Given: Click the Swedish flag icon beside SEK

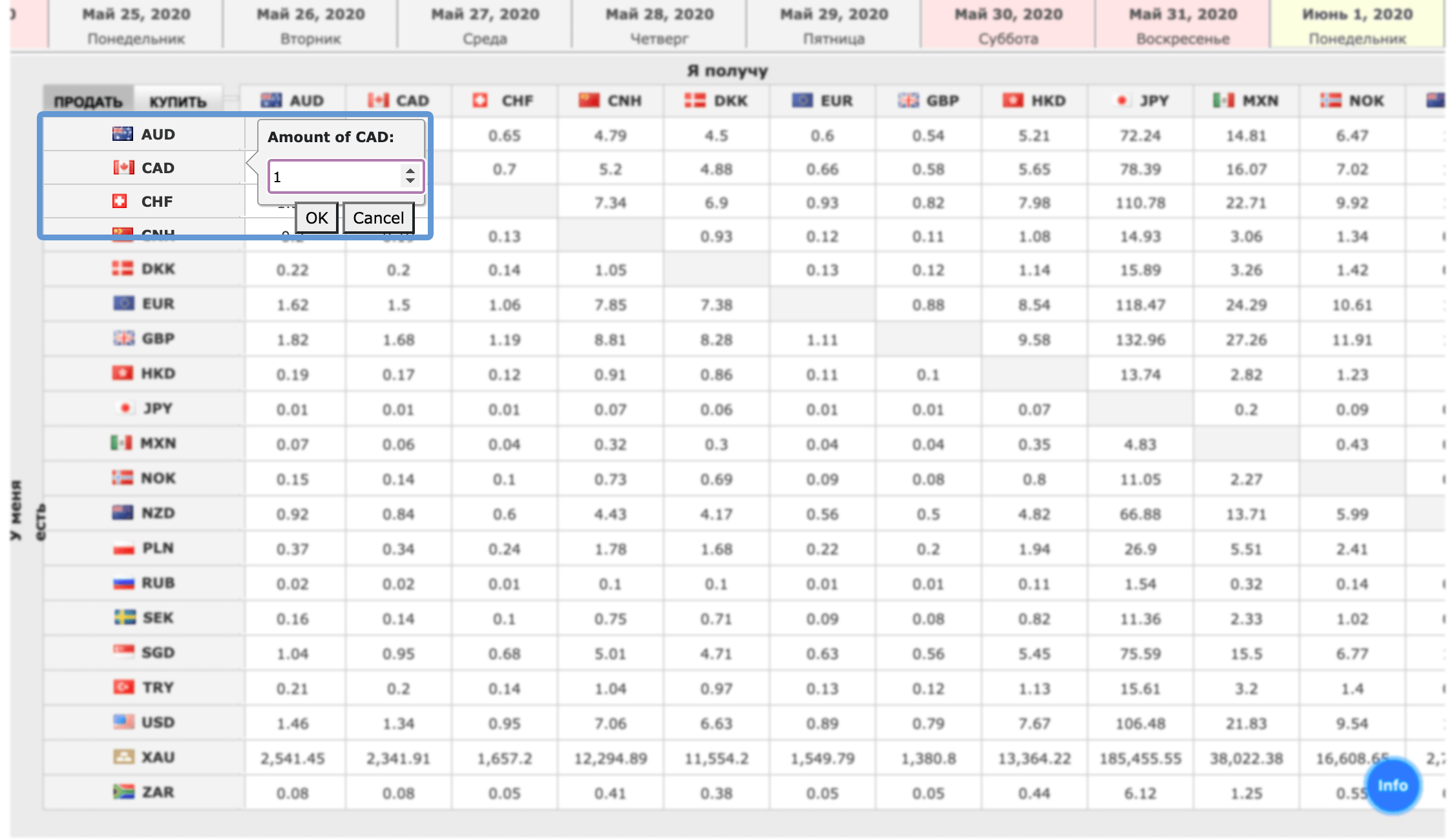Looking at the screenshot, I should click(125, 617).
